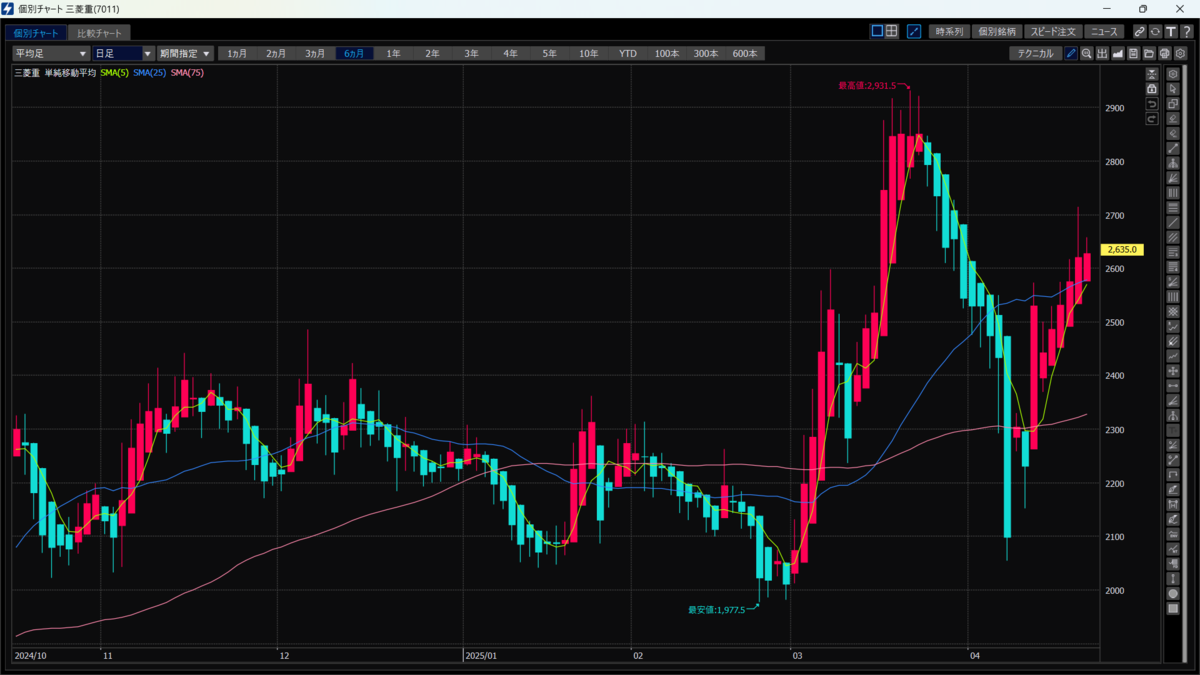Click the blue SMA(25) legend label
Image resolution: width=1200 pixels, height=675 pixels.
(150, 73)
